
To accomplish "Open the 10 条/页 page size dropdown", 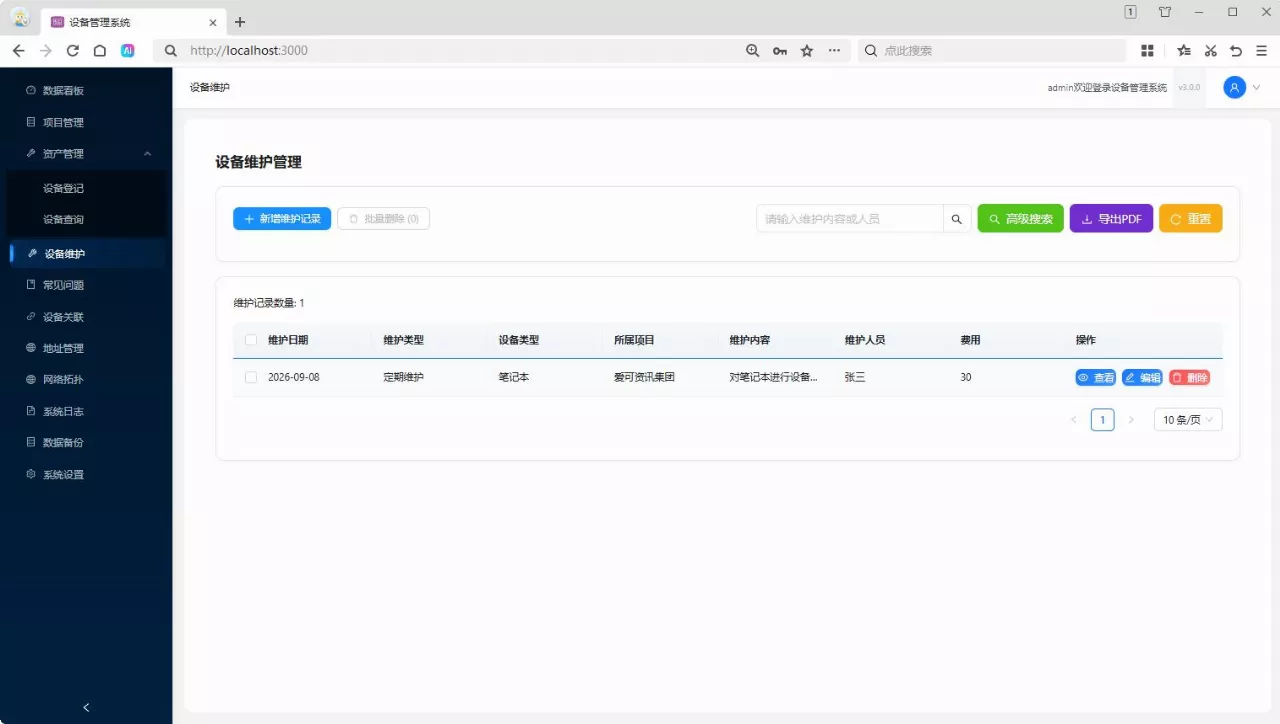I will (x=1188, y=420).
